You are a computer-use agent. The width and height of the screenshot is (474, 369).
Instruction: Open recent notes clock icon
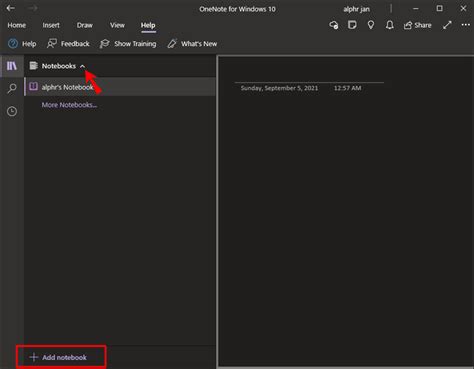(x=12, y=111)
